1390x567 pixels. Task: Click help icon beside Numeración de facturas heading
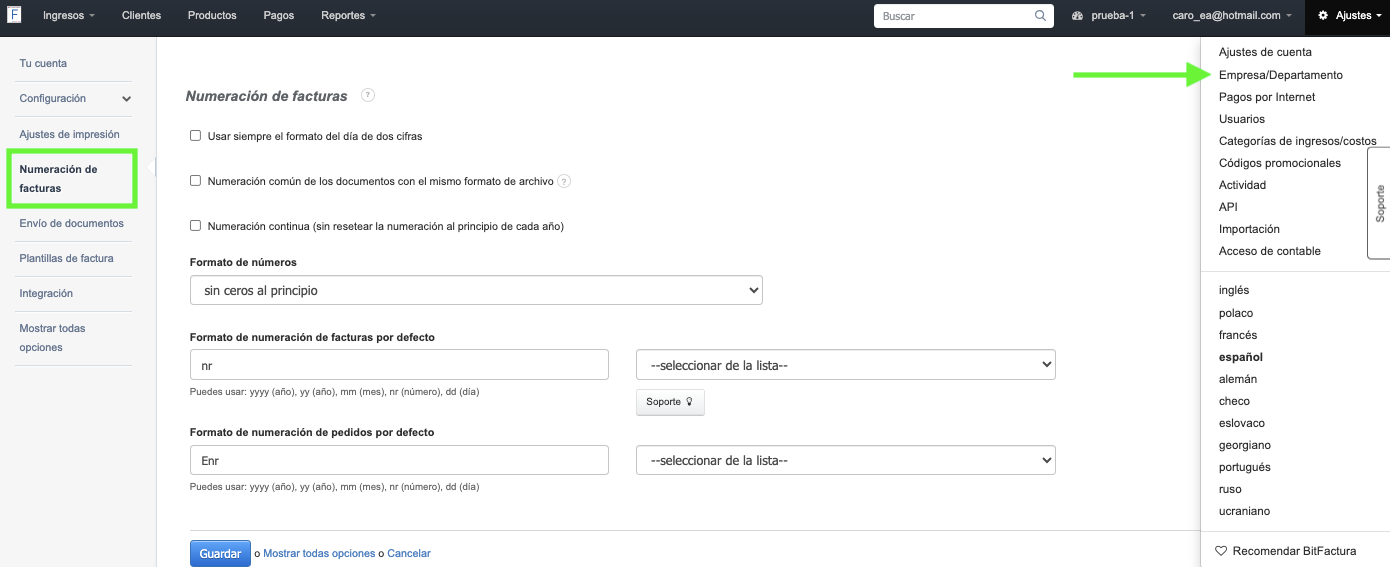click(x=368, y=95)
